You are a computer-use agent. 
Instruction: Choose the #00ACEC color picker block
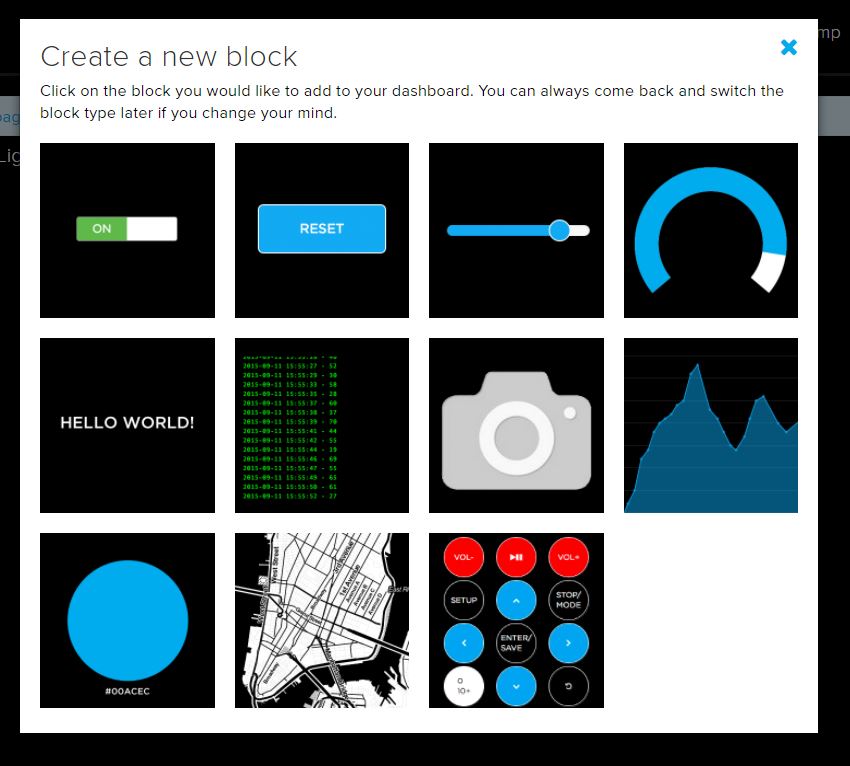tap(127, 620)
